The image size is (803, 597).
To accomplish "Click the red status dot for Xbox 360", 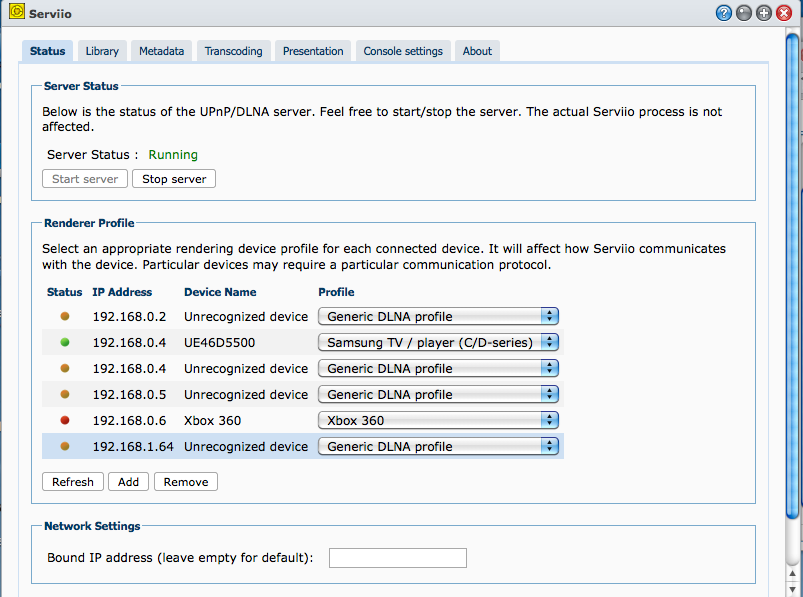I will tap(65, 420).
